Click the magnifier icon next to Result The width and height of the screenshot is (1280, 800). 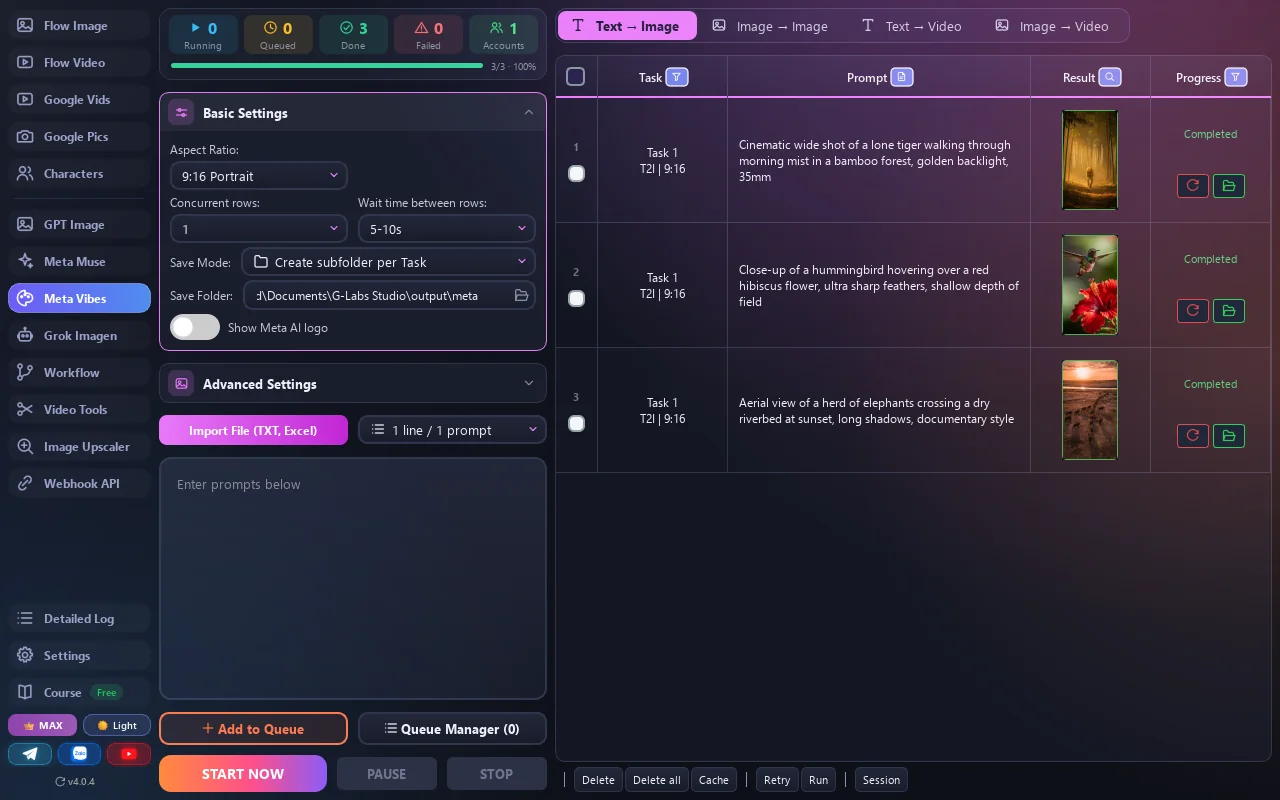point(1110,77)
